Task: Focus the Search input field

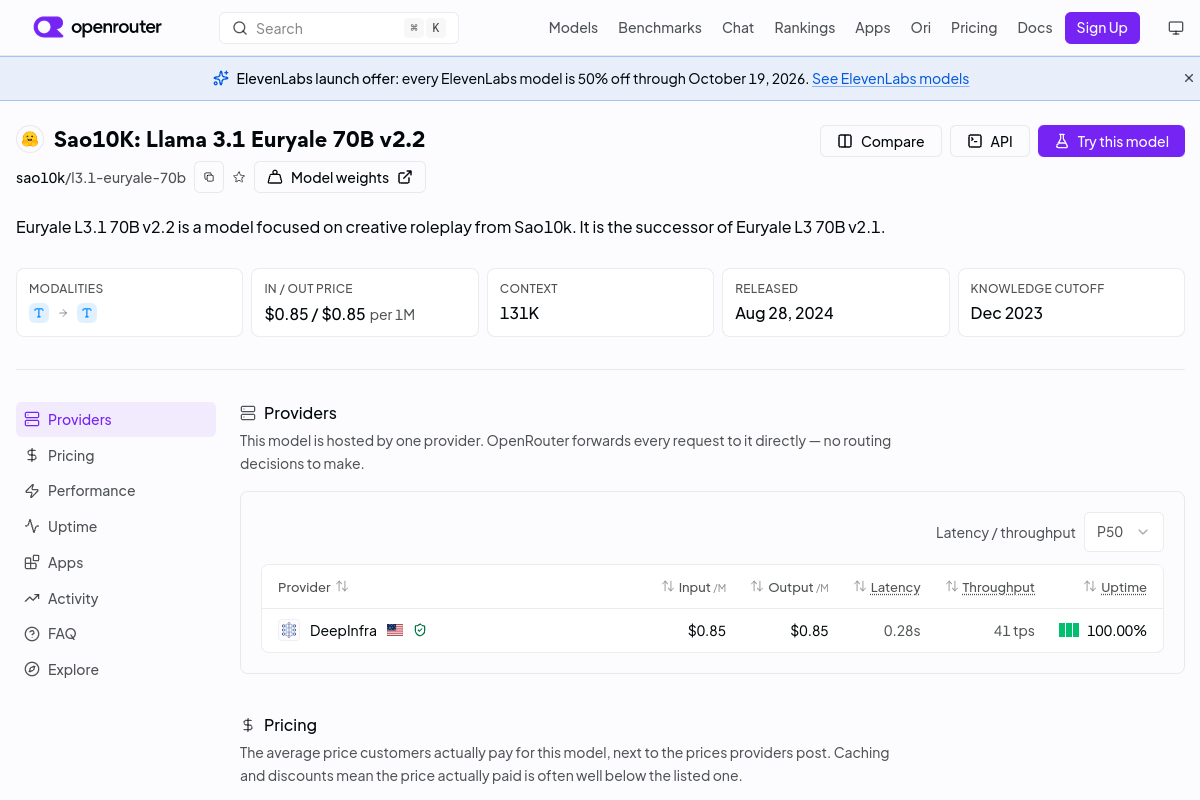Action: (x=339, y=28)
